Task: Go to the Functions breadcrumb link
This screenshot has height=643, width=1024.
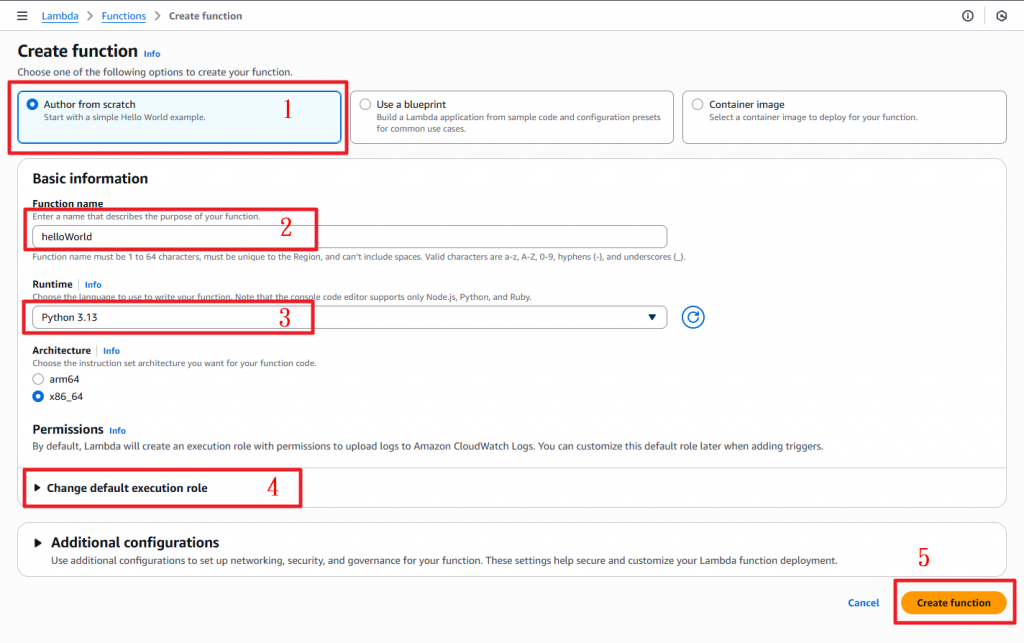Action: [123, 16]
